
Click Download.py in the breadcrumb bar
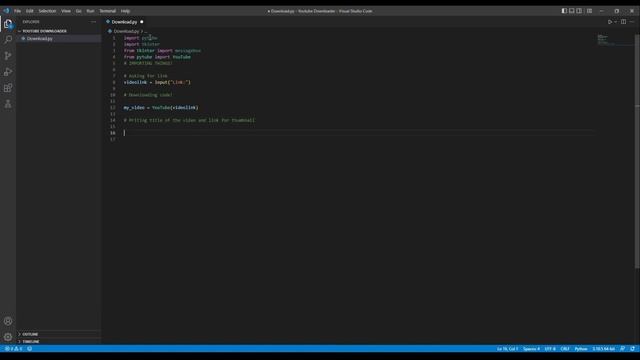pyautogui.click(x=126, y=31)
